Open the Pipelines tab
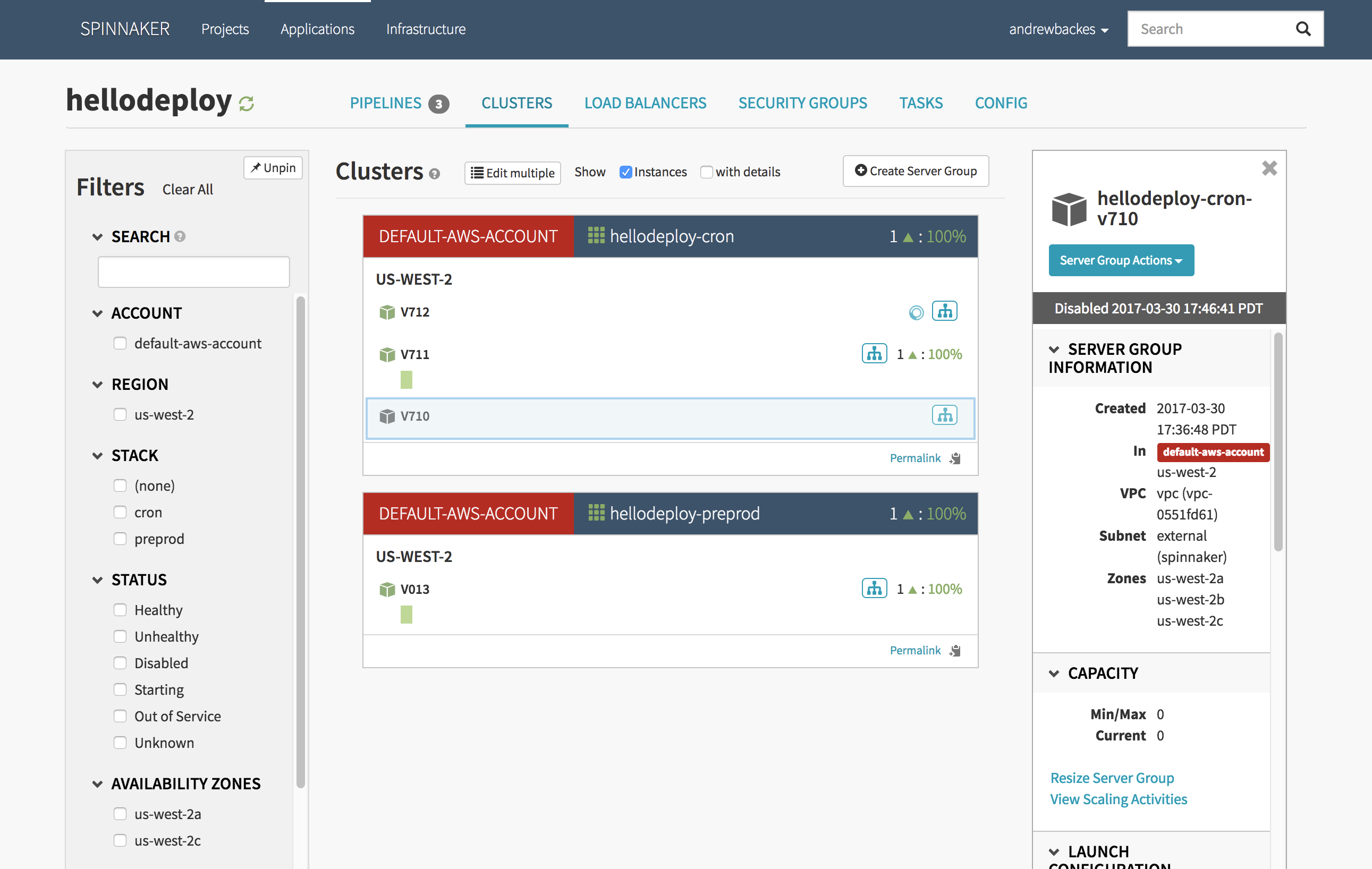 (x=386, y=103)
